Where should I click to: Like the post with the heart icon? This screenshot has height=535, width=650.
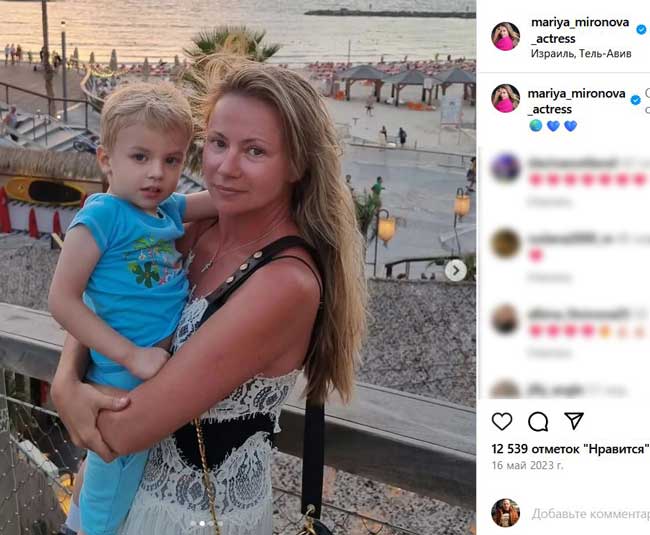[502, 421]
